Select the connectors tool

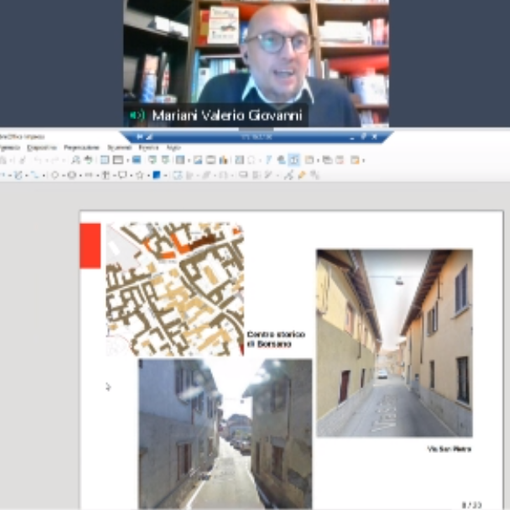[35, 175]
